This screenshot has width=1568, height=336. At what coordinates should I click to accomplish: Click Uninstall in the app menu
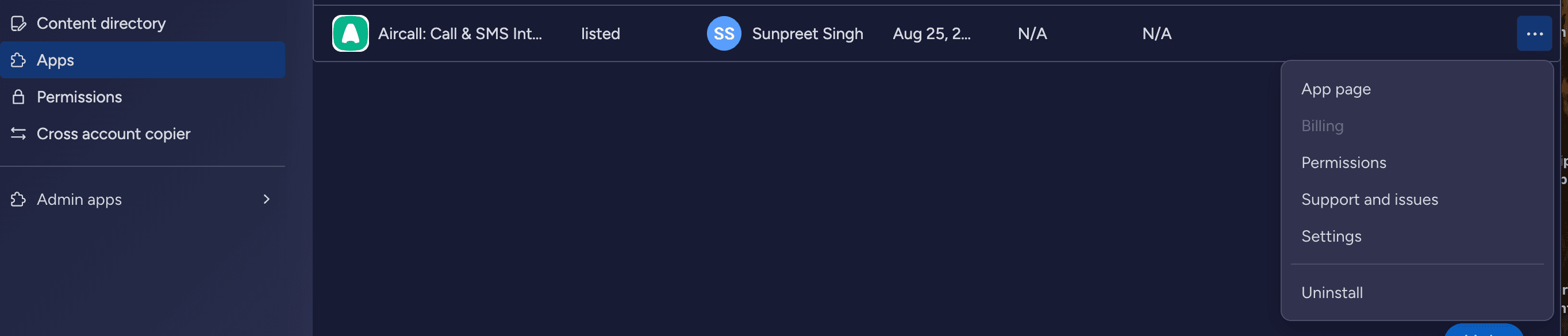(x=1331, y=293)
